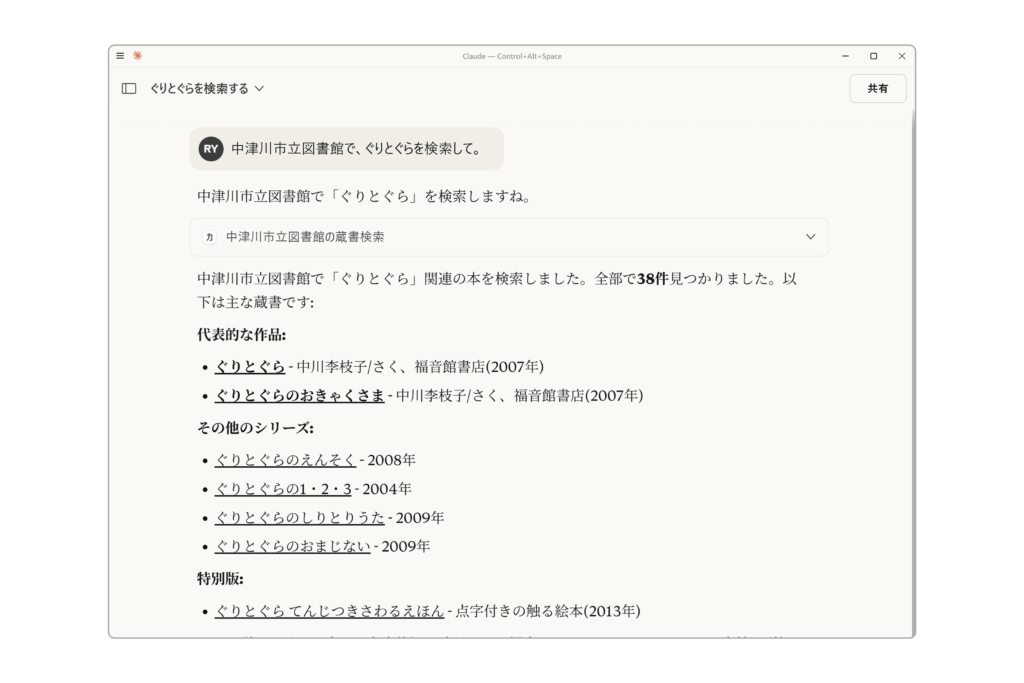Open the ぐりとぐらのおきゃくさま link
Image resolution: width=1024 pixels, height=683 pixels.
click(x=299, y=395)
